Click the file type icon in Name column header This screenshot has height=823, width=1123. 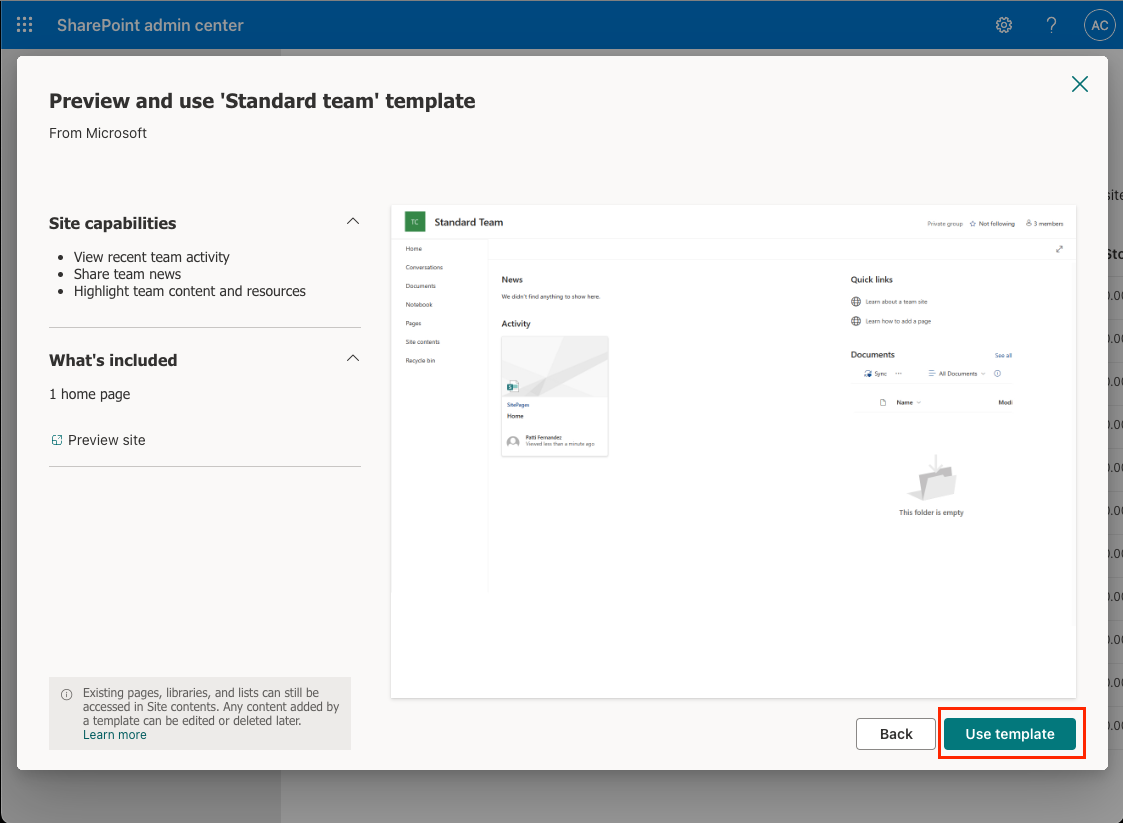883,403
